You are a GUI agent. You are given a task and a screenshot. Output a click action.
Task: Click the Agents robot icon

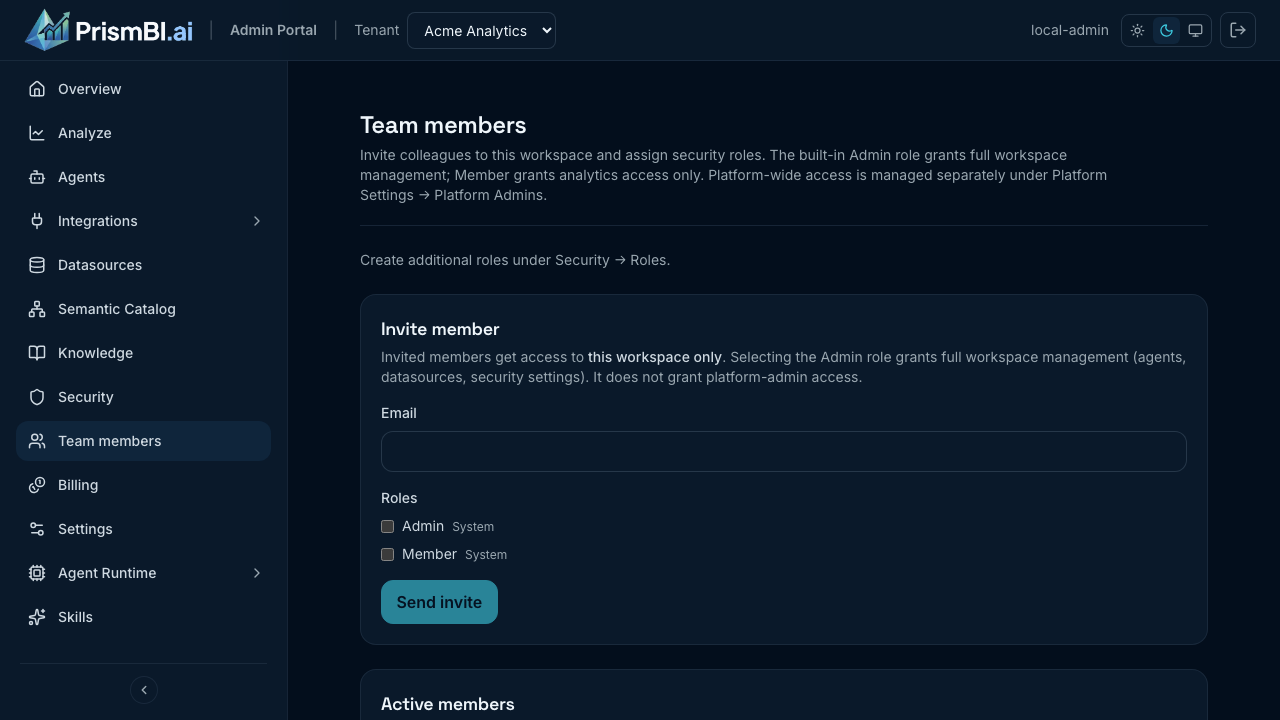tap(37, 177)
